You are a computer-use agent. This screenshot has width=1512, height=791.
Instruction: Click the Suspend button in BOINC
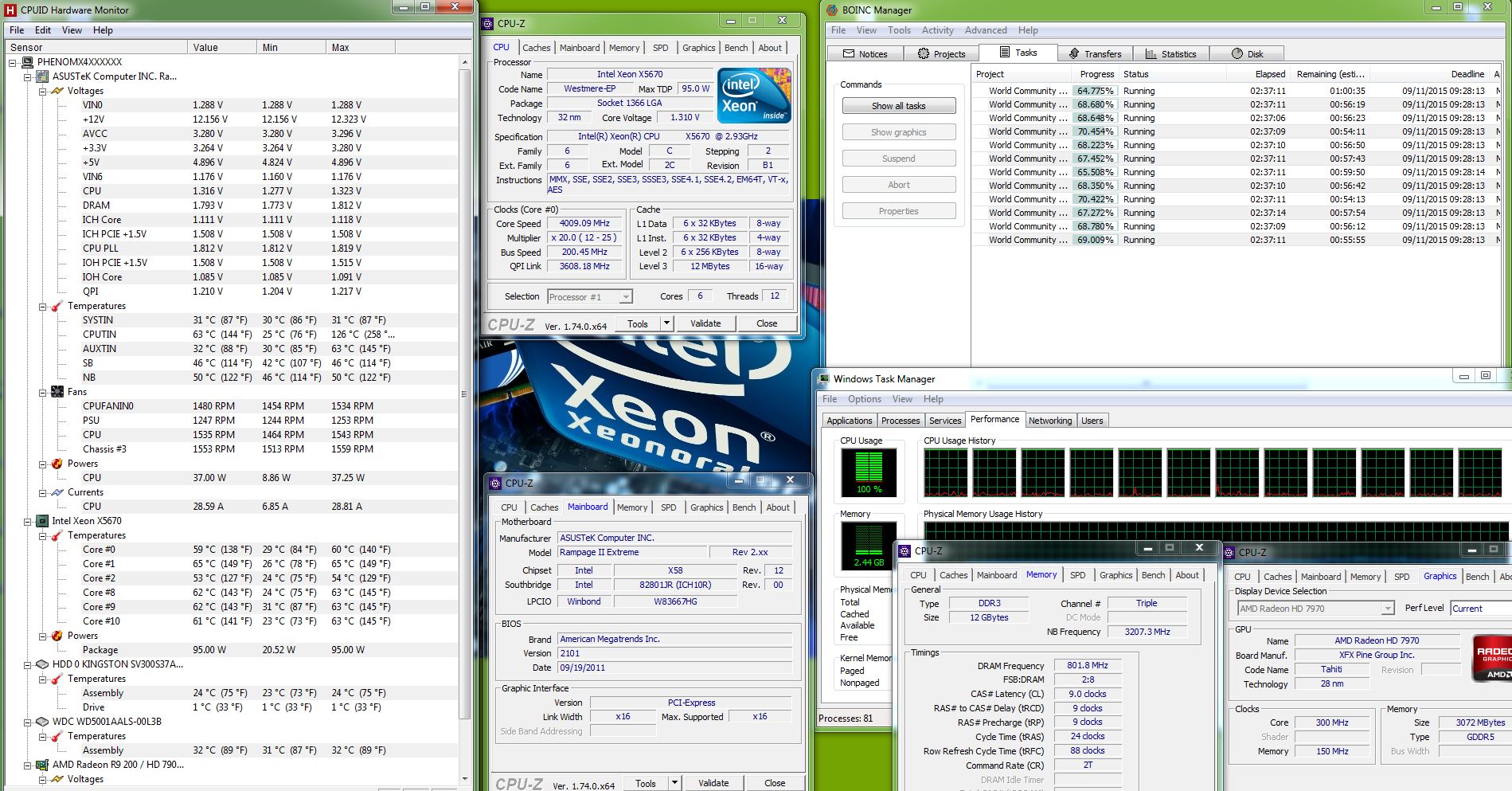(x=899, y=159)
